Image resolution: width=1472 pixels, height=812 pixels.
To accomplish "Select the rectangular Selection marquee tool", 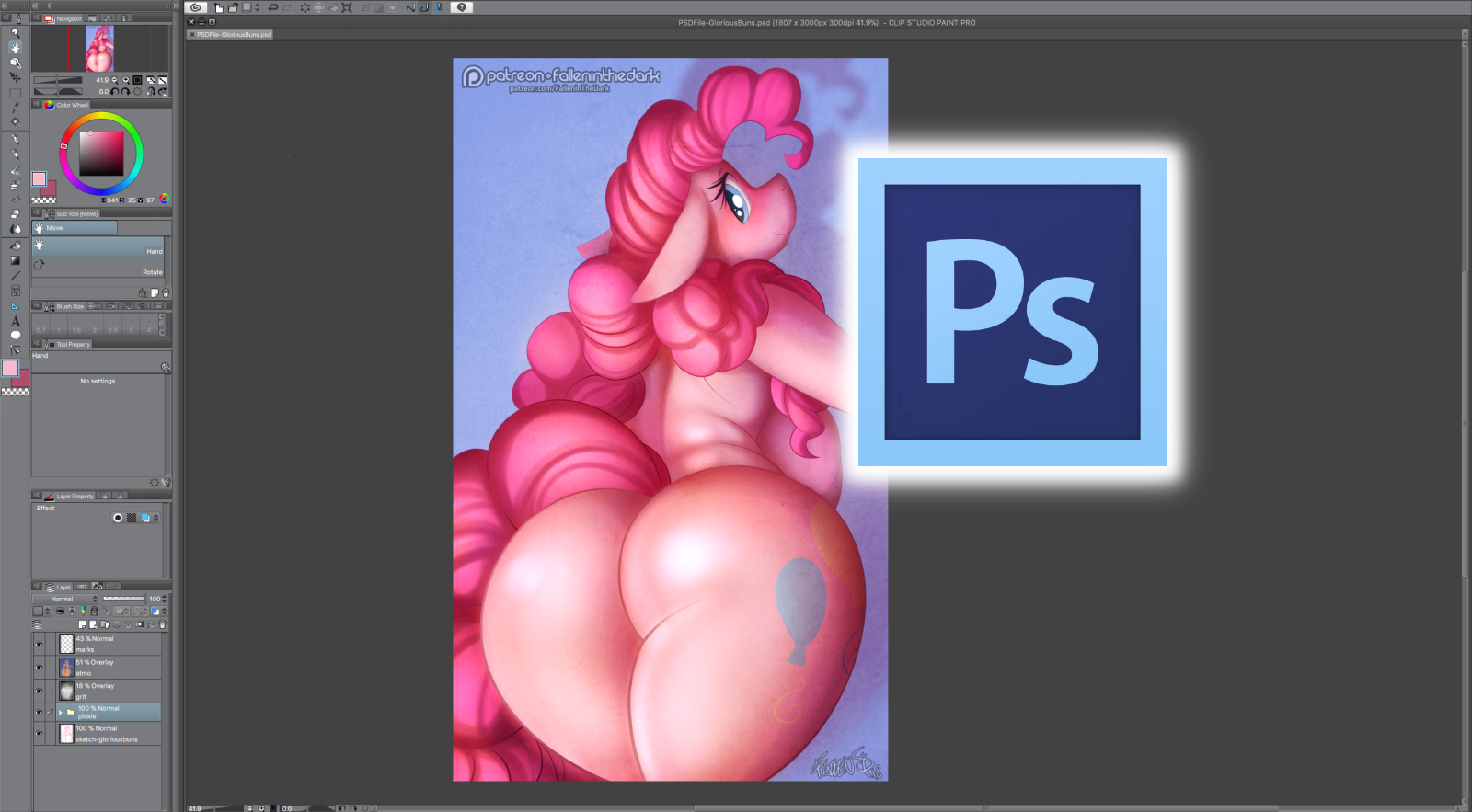I will click(x=15, y=93).
